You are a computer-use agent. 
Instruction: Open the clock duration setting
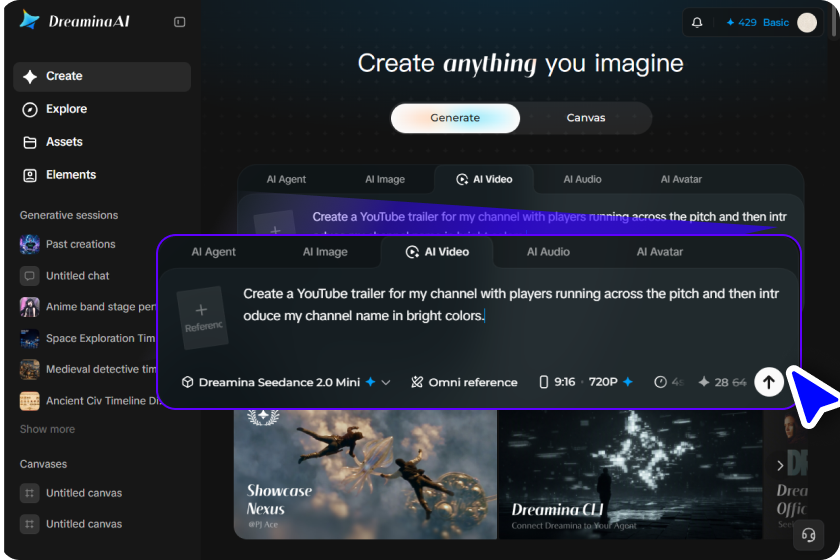tap(669, 382)
